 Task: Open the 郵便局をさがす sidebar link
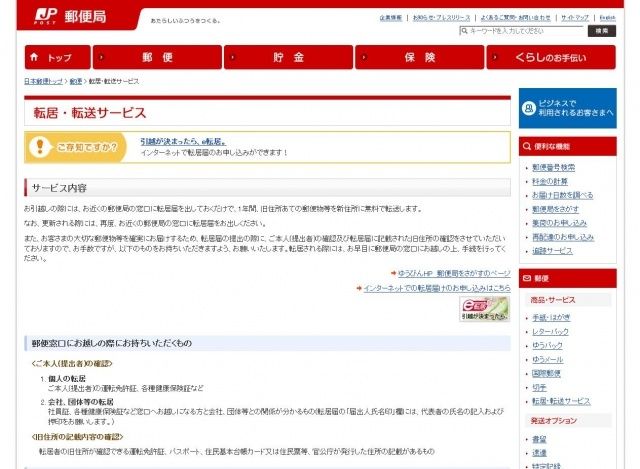pos(555,209)
